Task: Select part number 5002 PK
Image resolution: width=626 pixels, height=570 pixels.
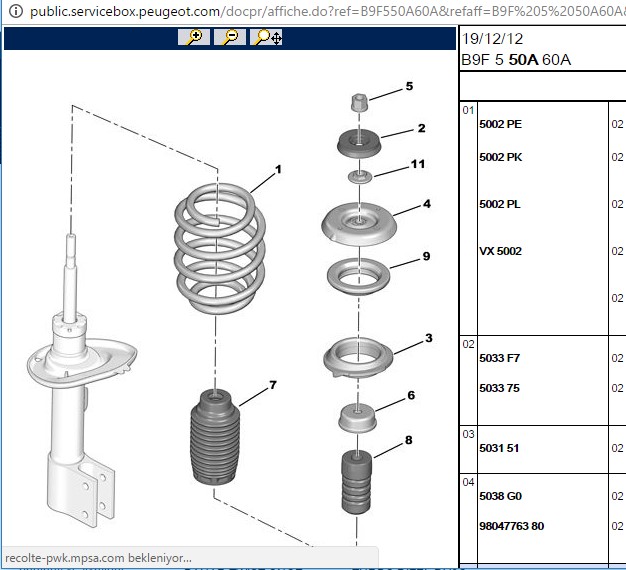Action: click(x=501, y=157)
